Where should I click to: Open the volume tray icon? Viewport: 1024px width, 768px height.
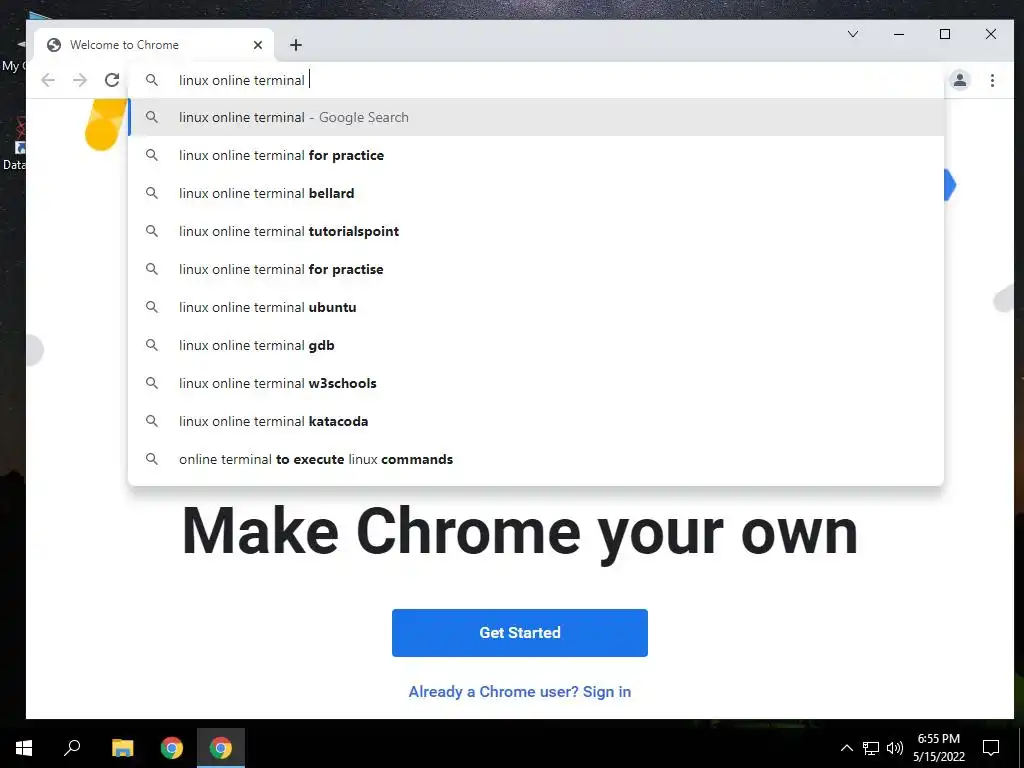895,748
